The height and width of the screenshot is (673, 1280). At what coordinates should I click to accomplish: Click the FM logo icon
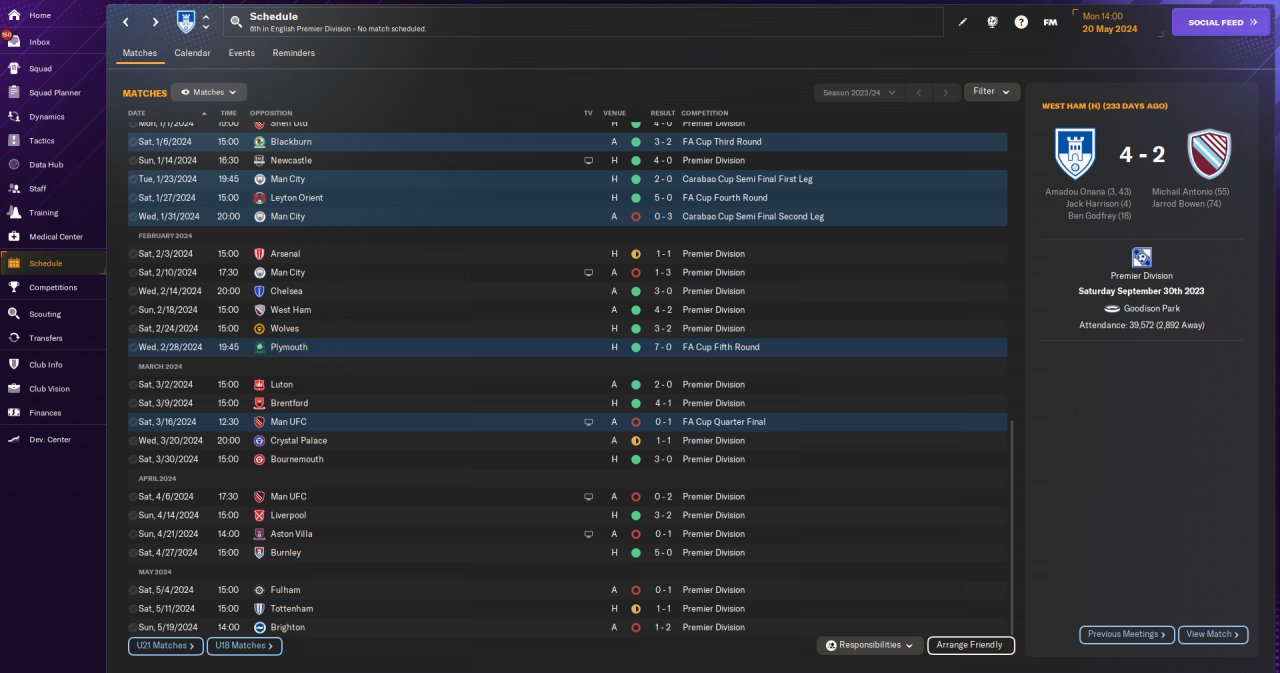pyautogui.click(x=1050, y=22)
